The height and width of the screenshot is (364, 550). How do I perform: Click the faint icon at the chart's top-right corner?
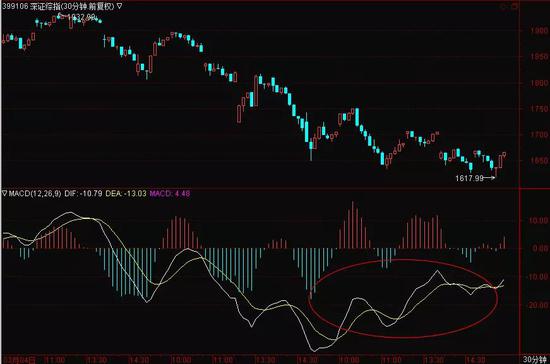(510, 6)
